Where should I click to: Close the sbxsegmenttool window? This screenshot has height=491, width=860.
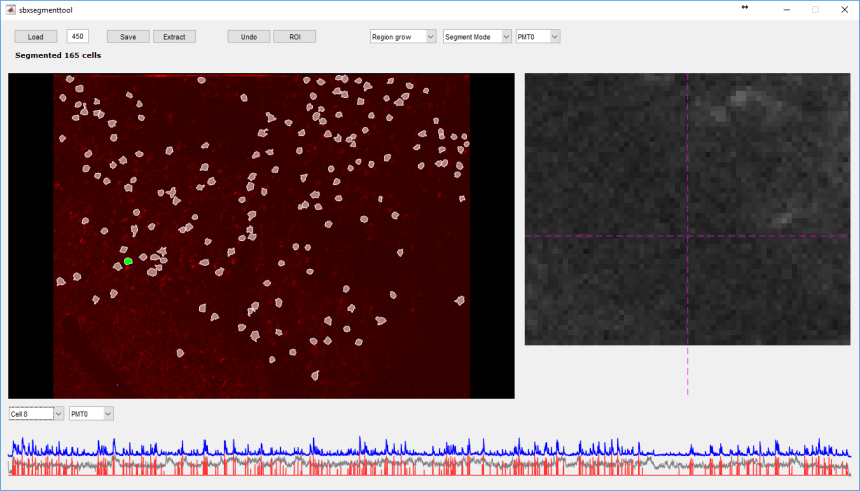(x=843, y=9)
